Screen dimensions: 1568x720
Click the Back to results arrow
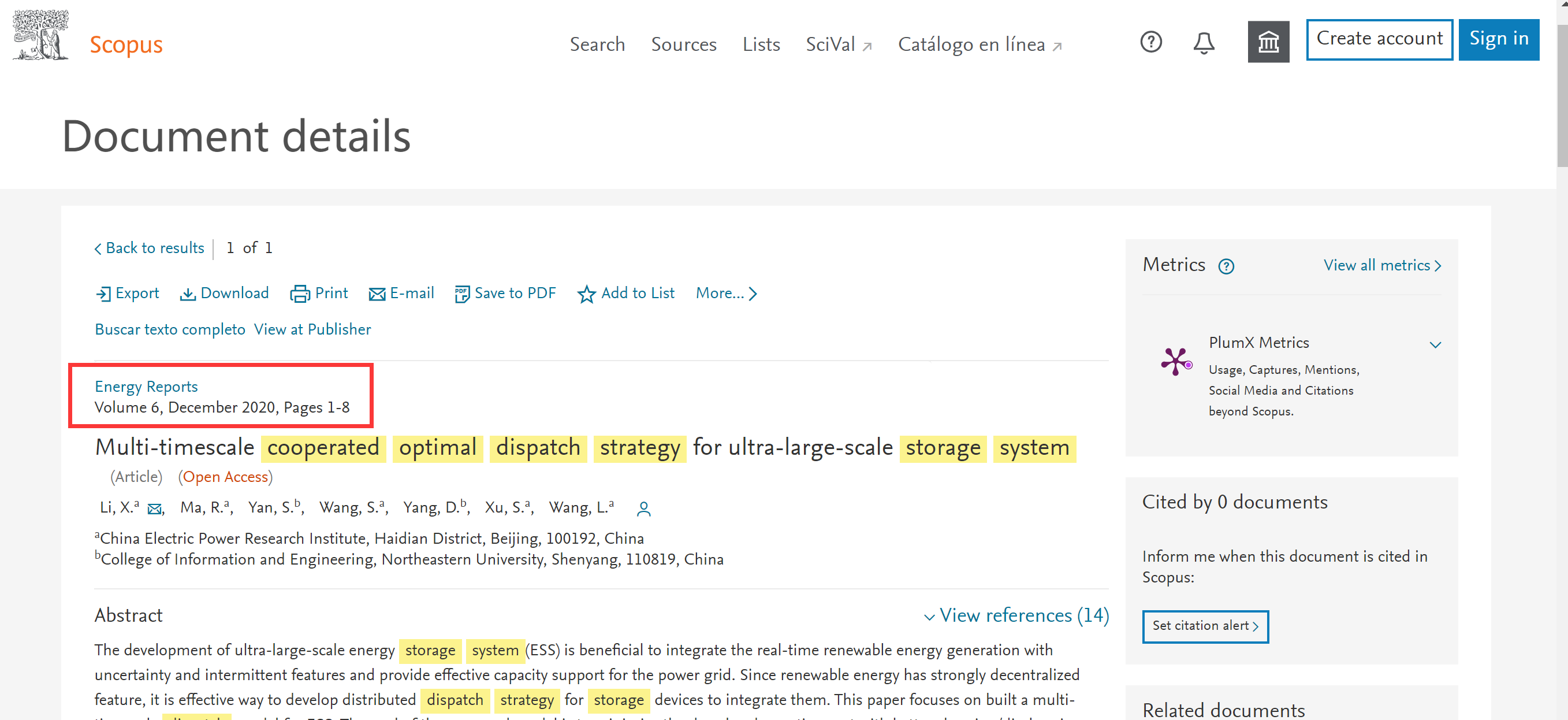coord(98,248)
